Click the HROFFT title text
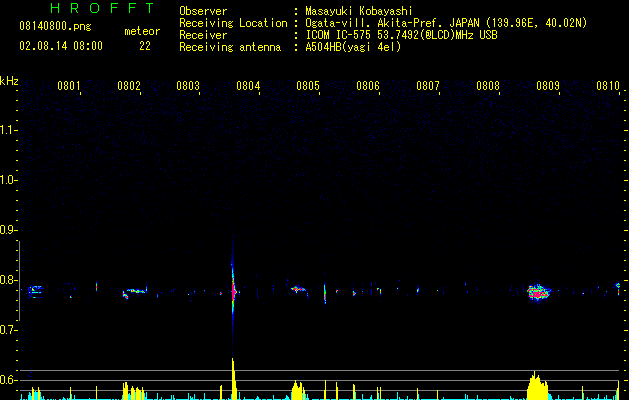 click(x=103, y=8)
